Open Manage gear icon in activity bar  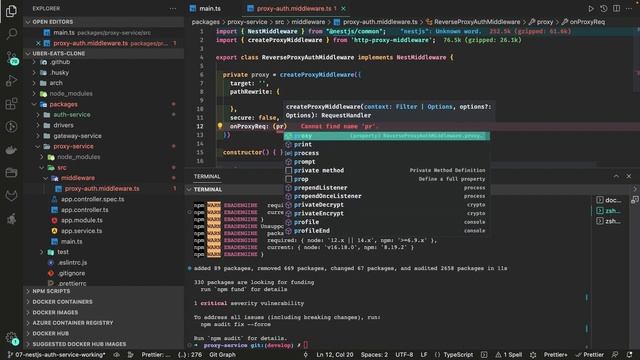pos(11,338)
